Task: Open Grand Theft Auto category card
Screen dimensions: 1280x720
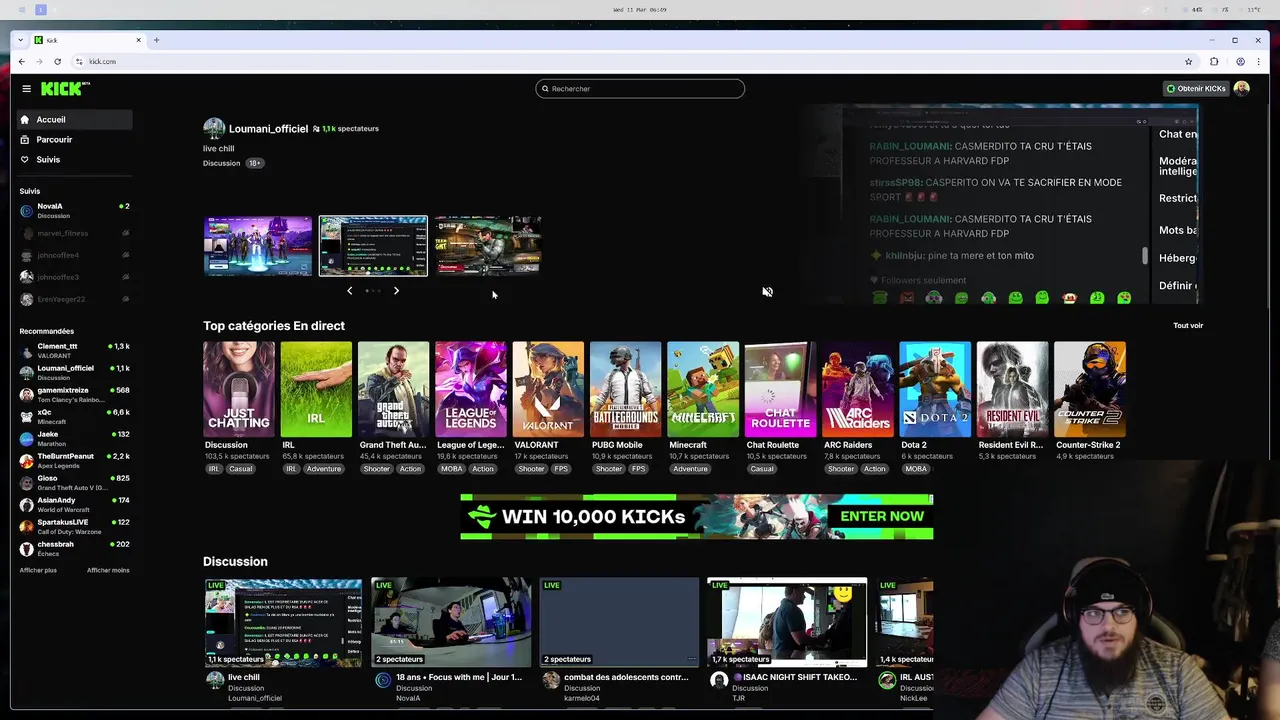Action: [393, 390]
